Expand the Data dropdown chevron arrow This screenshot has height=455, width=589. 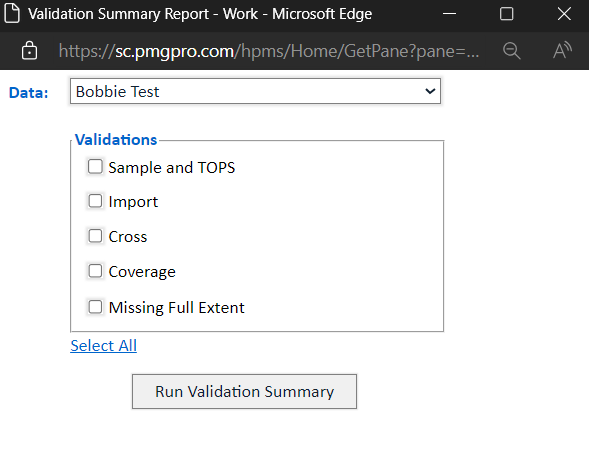[430, 91]
